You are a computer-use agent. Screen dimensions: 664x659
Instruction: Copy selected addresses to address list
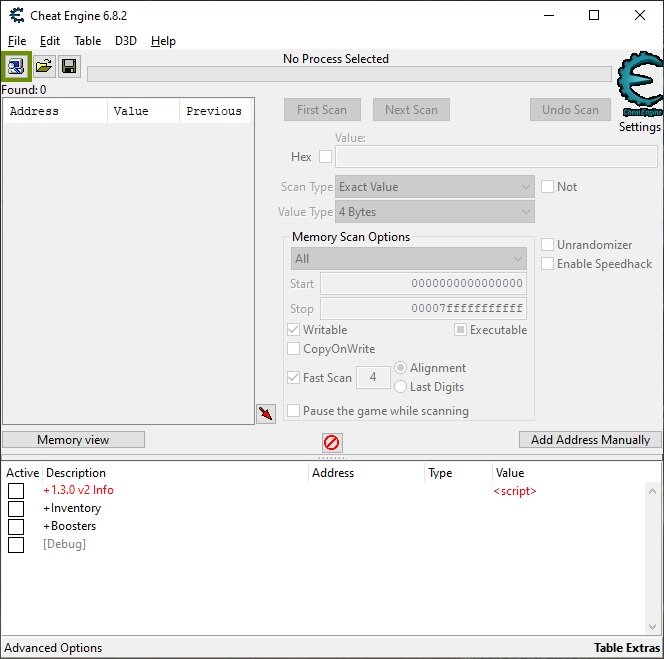point(266,413)
